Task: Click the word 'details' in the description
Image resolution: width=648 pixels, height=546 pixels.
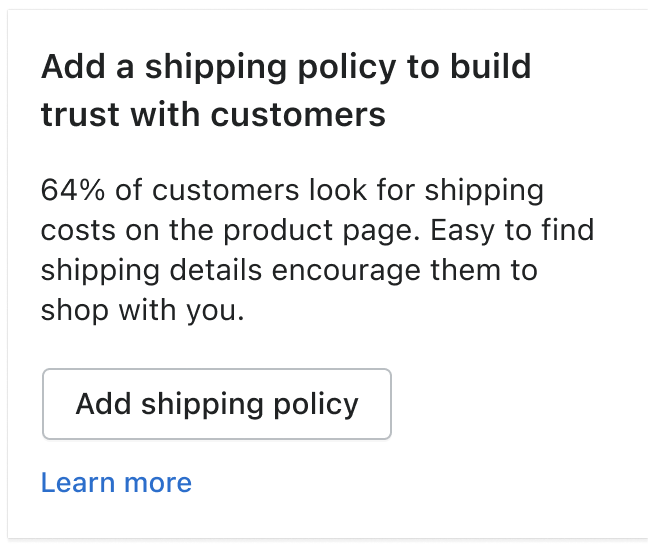Action: [216, 270]
